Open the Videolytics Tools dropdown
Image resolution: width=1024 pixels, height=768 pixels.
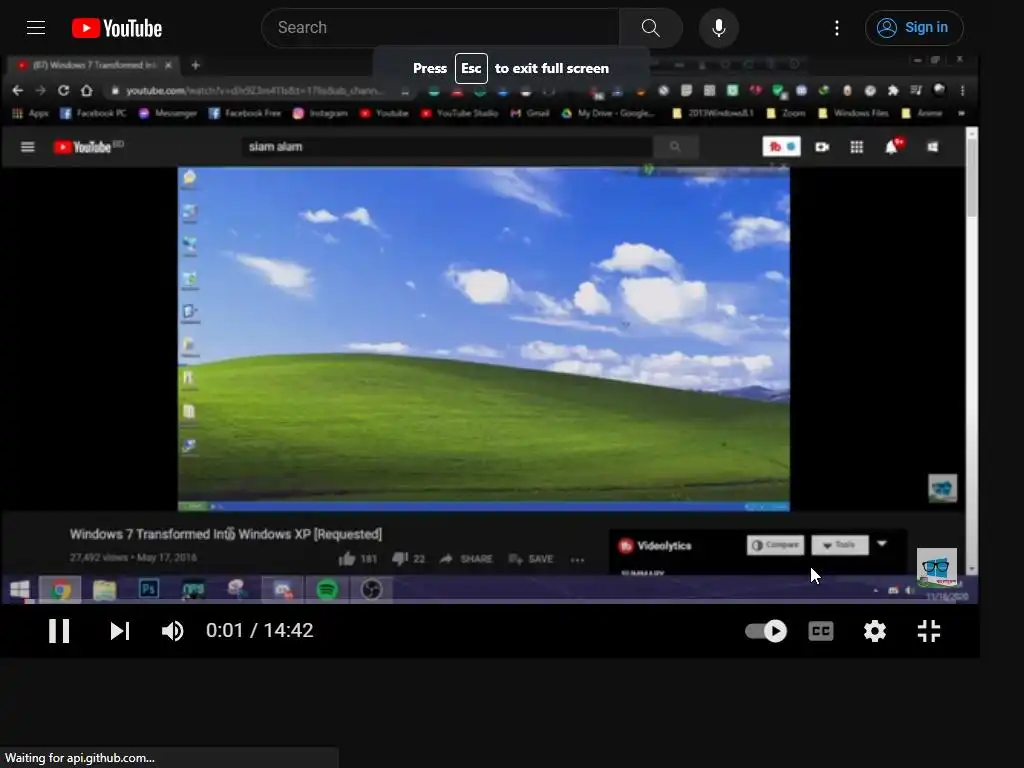click(x=840, y=545)
